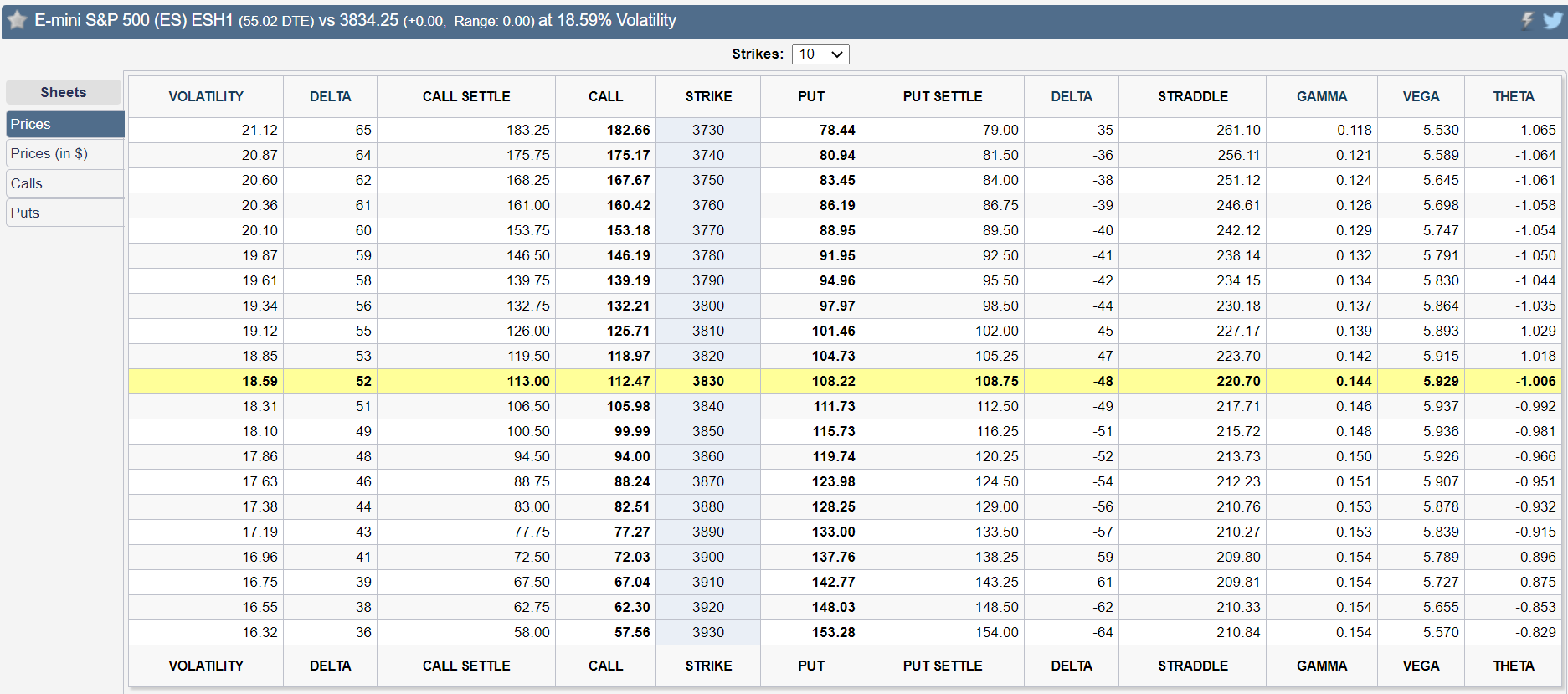Viewport: 1568px width, 694px height.
Task: Click gamma value 0.118
Action: click(x=1354, y=130)
